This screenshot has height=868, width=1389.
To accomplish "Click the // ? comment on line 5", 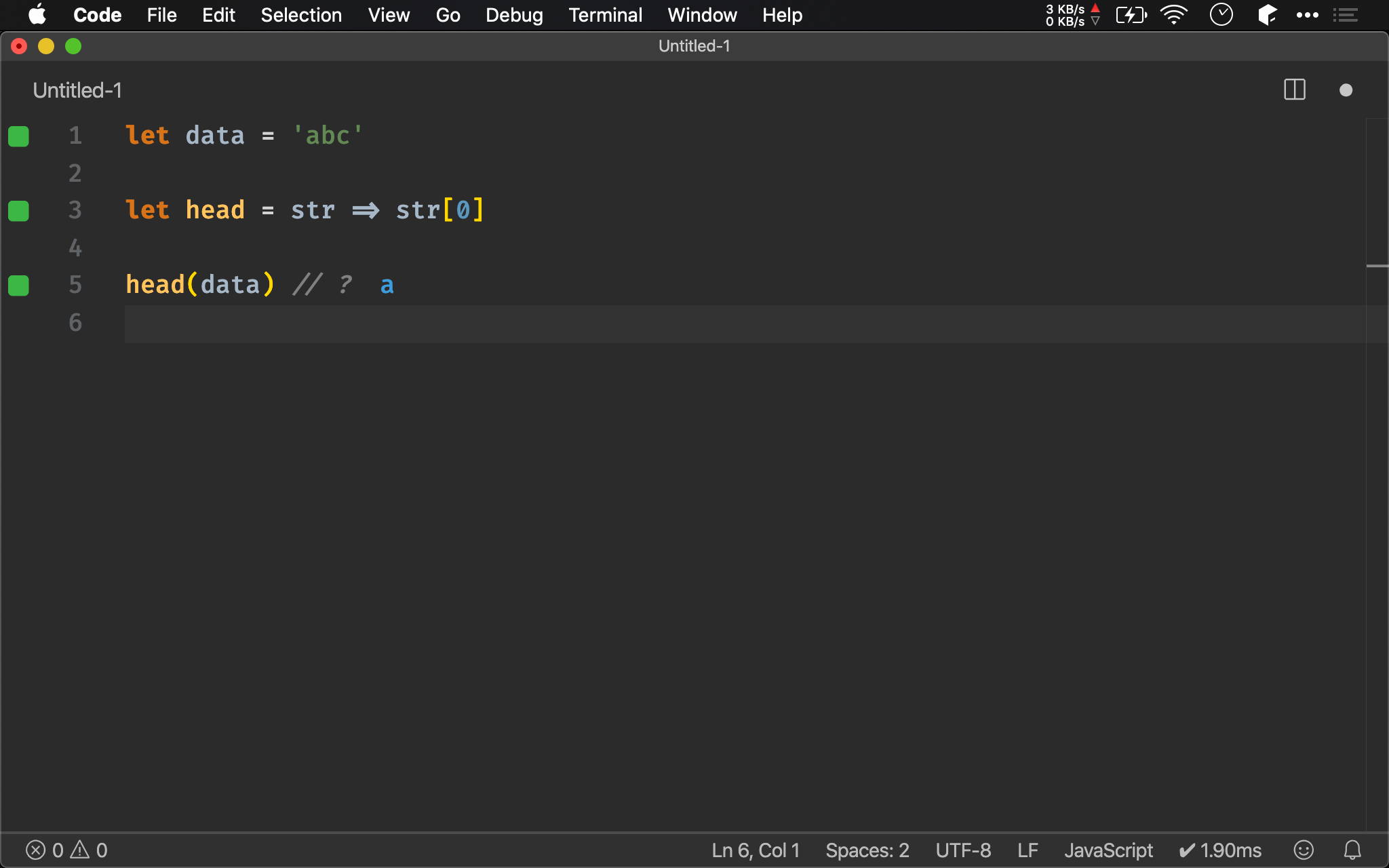I will (x=322, y=285).
